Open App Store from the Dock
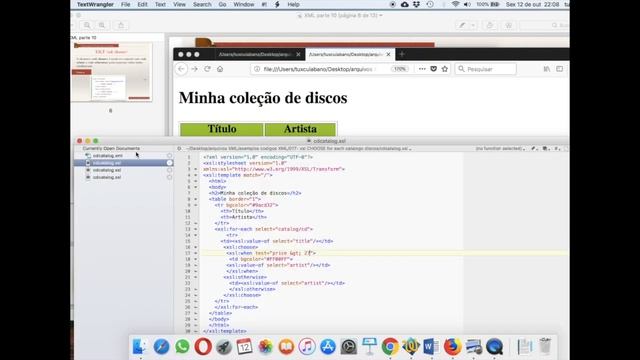This screenshot has width=640, height=360. (328, 347)
